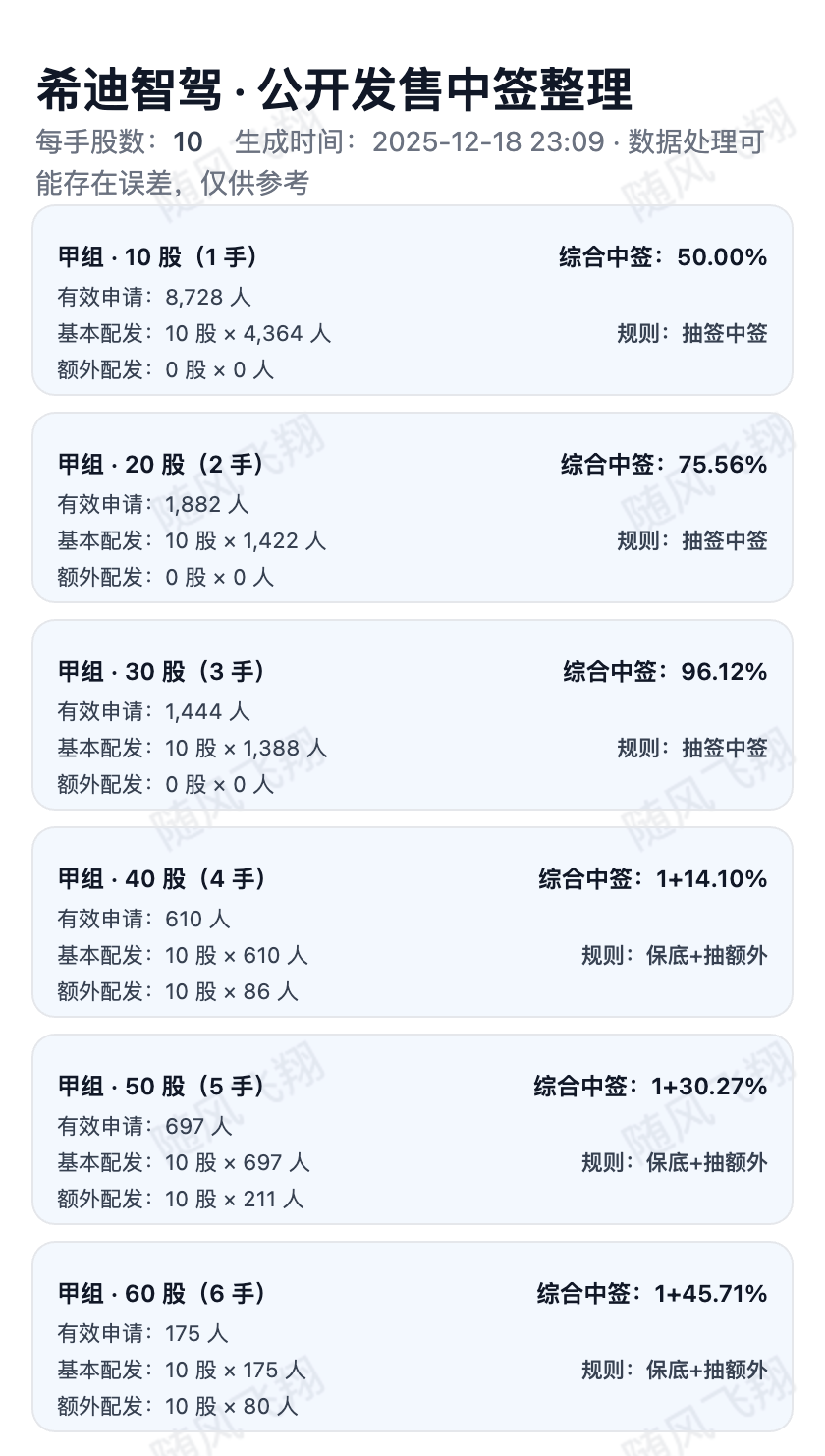Click 有效申请 1,444 人 line
Image resolution: width=825 pixels, height=1456 pixels.
tap(154, 711)
